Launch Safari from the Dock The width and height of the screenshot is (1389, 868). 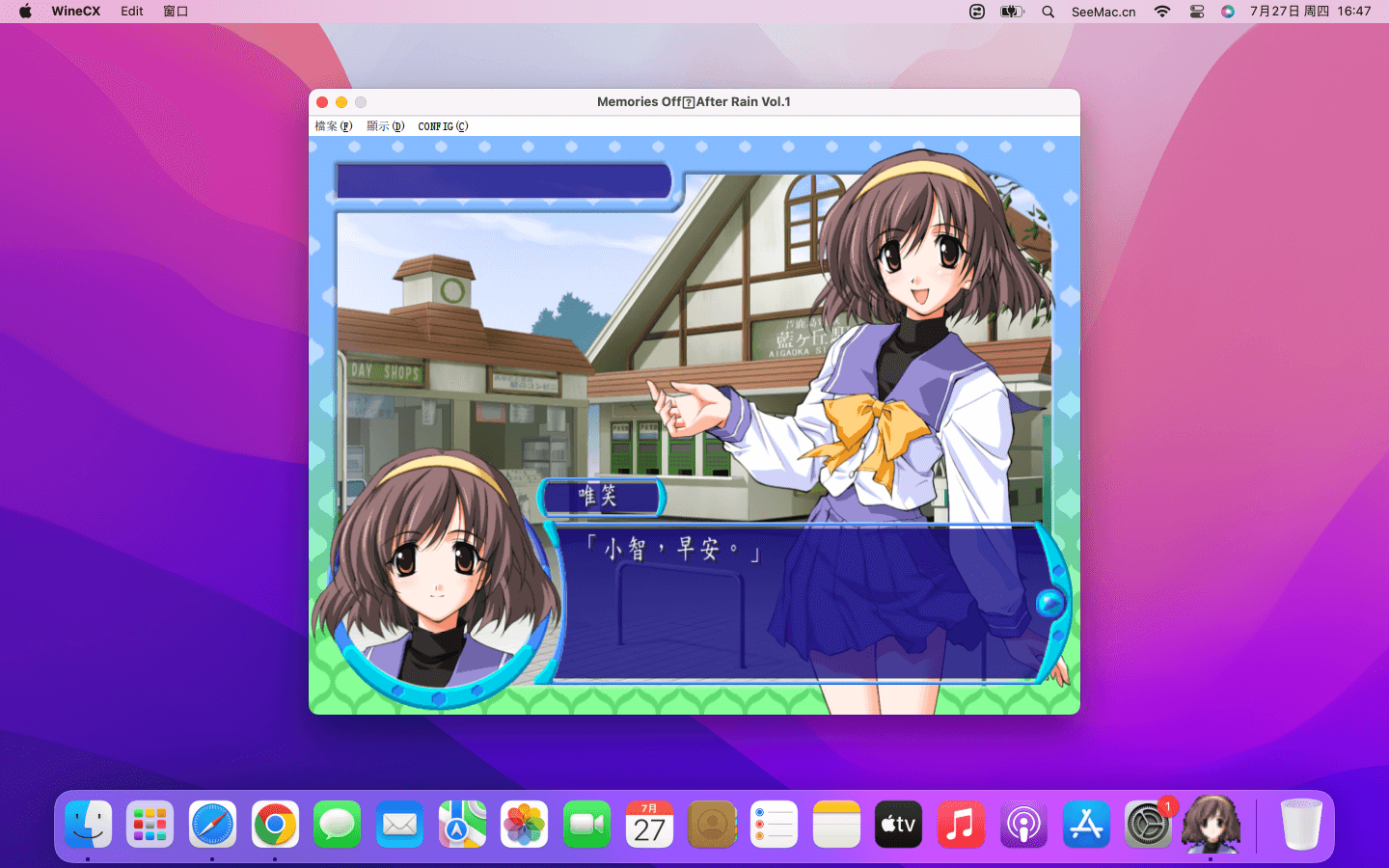click(212, 825)
